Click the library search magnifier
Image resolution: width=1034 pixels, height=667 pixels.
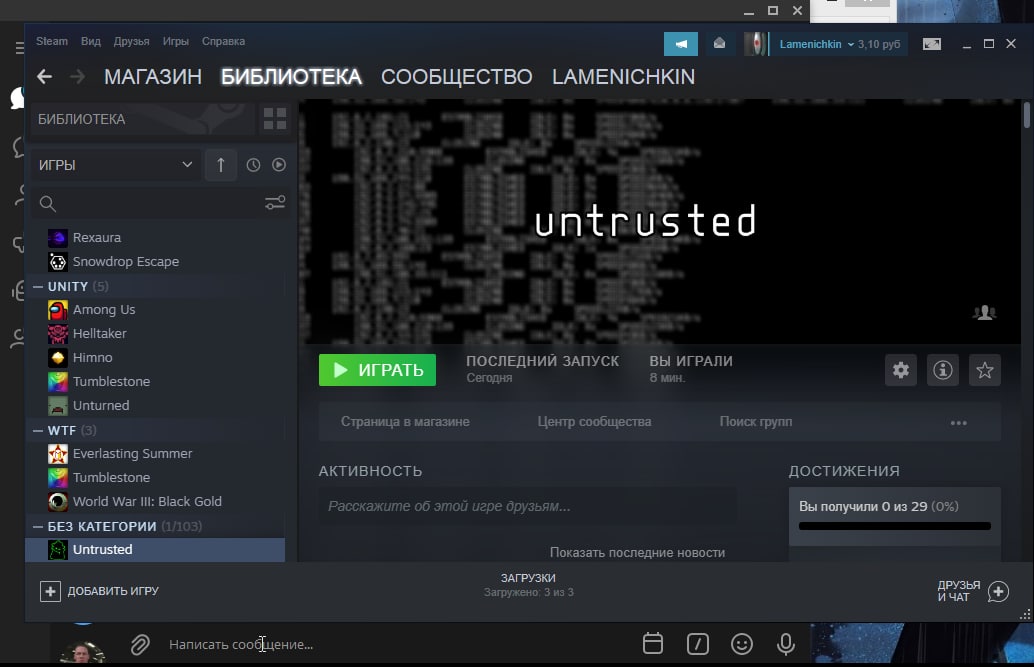pyautogui.click(x=47, y=204)
